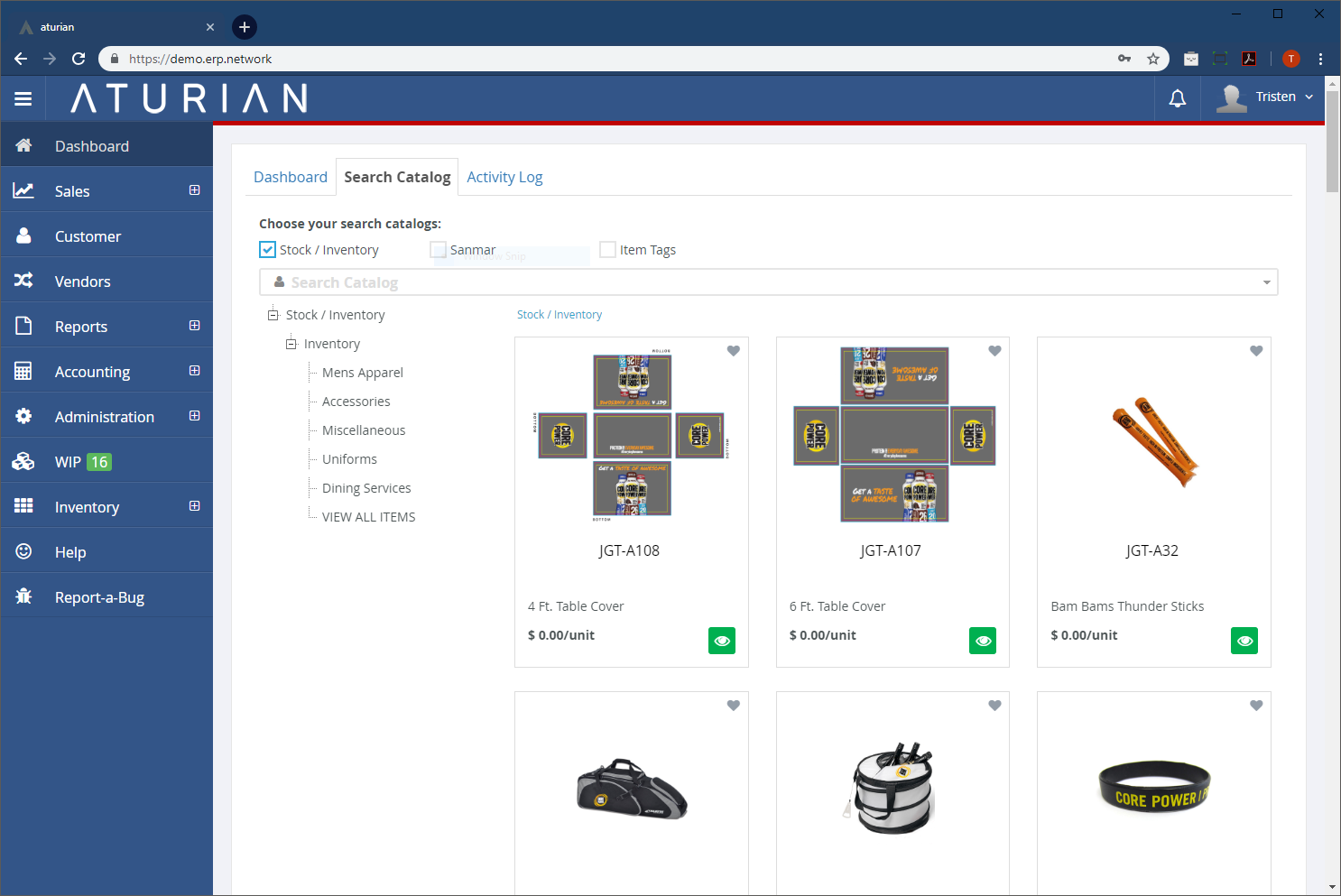Expand the Sales menu plus icon

tap(194, 190)
